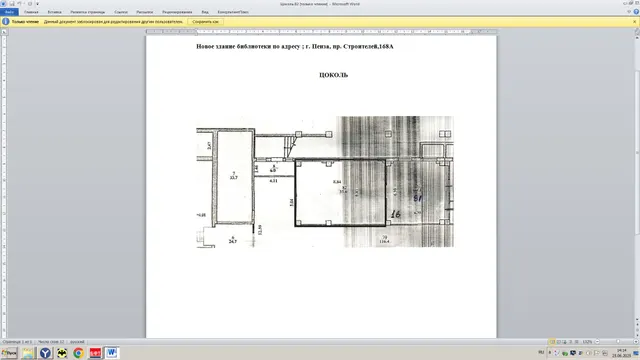This screenshot has height=360, width=640.
Task: Click the Show Desktop icon in tray
Action: pos(636,353)
